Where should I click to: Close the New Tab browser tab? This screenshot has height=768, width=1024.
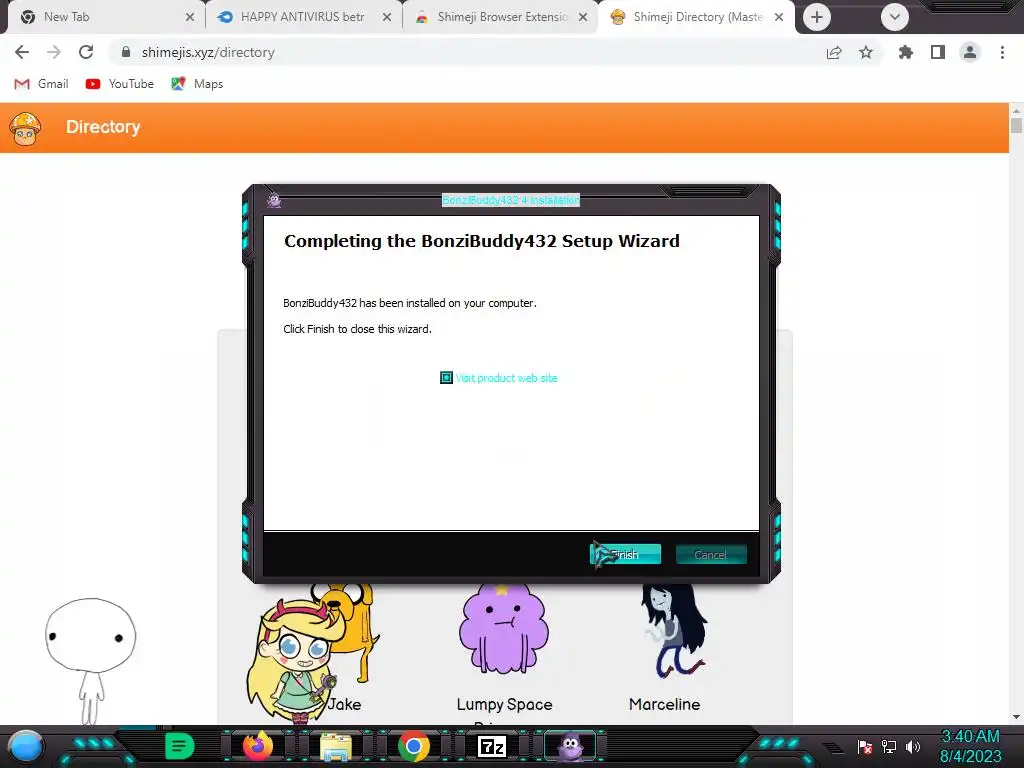[189, 17]
